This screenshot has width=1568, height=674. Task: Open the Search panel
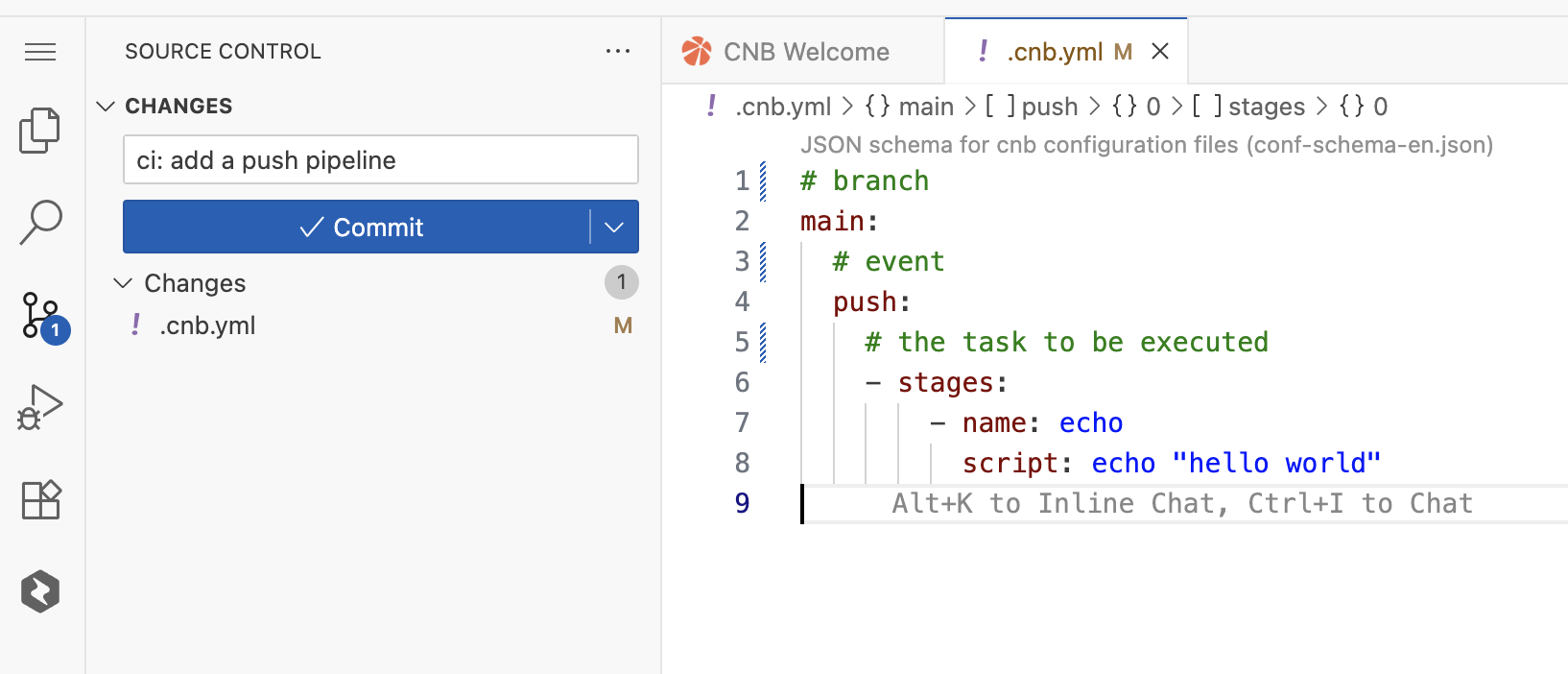40,222
